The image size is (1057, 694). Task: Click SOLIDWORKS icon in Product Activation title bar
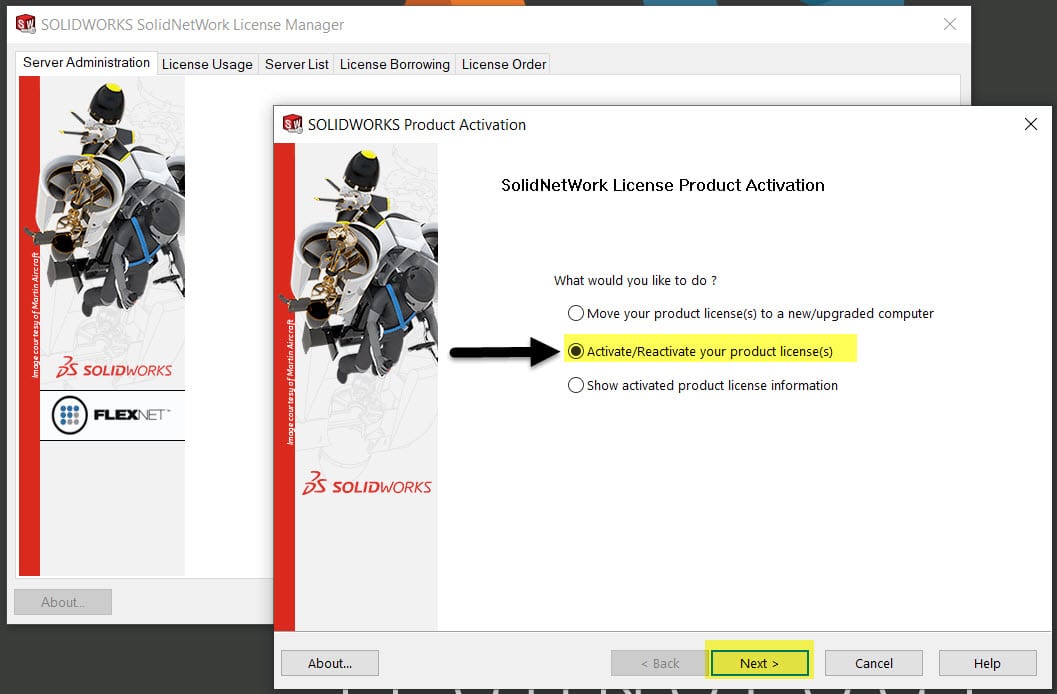tap(293, 124)
